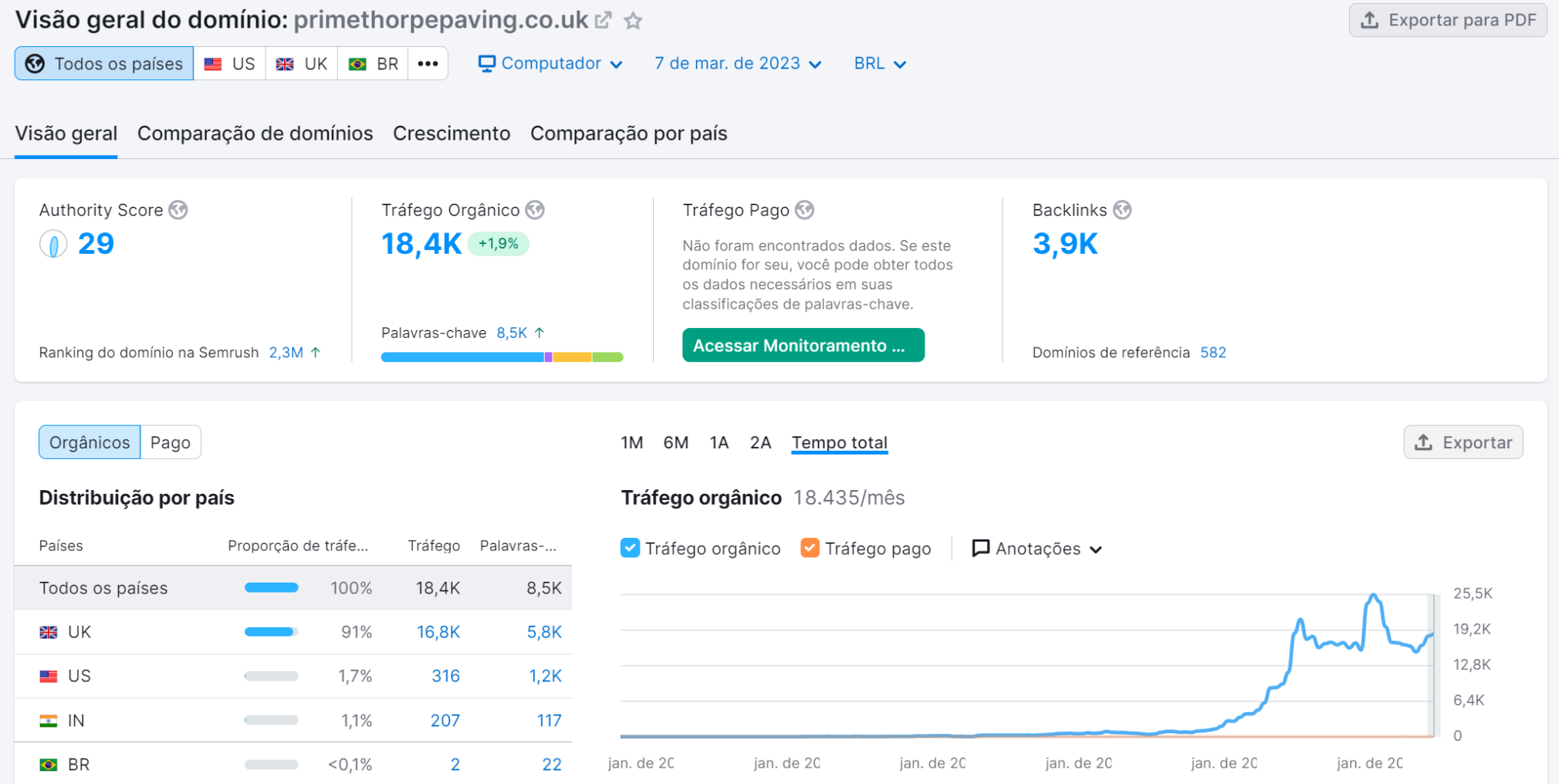This screenshot has height=784, width=1559.
Task: Select the Orgânicos toggle
Action: (x=90, y=442)
